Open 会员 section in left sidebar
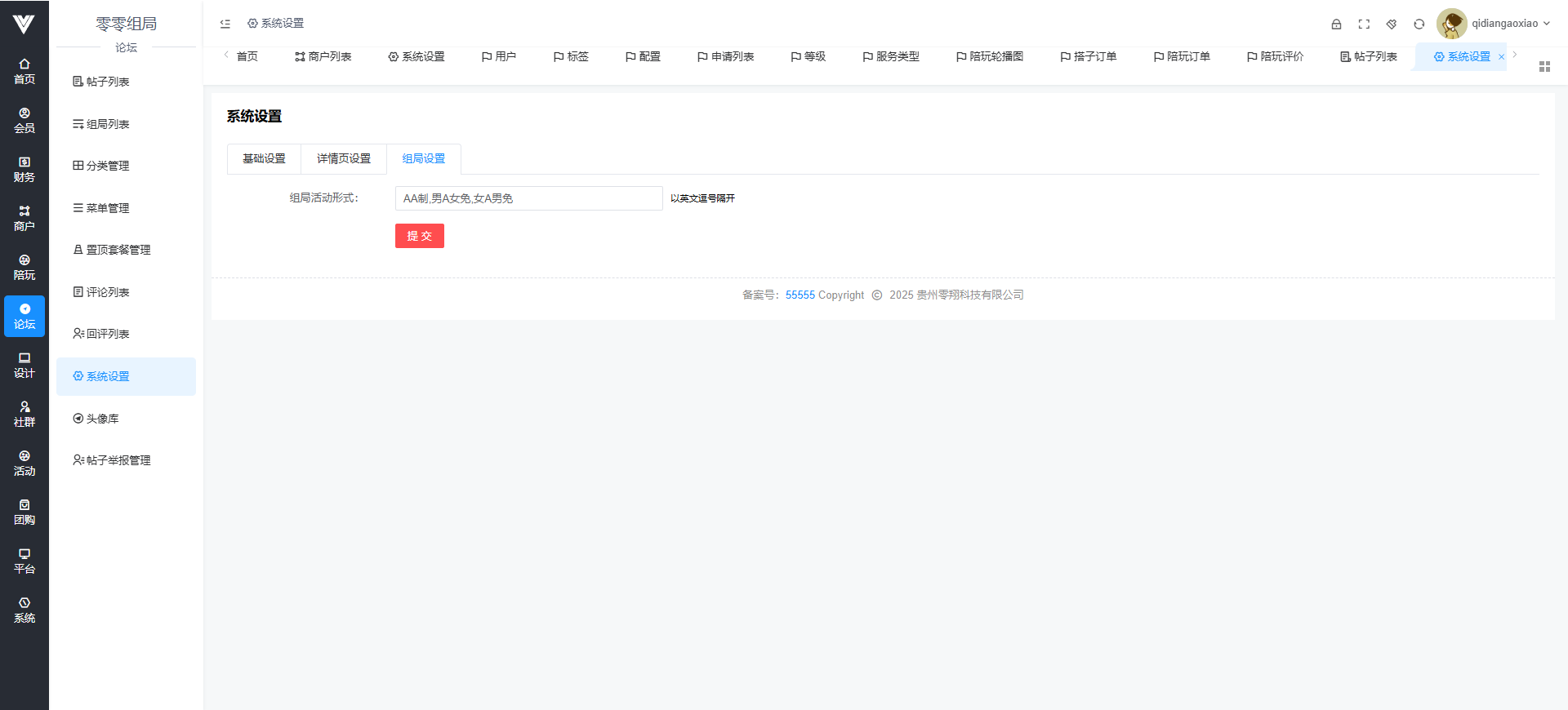The image size is (1568, 710). click(24, 121)
